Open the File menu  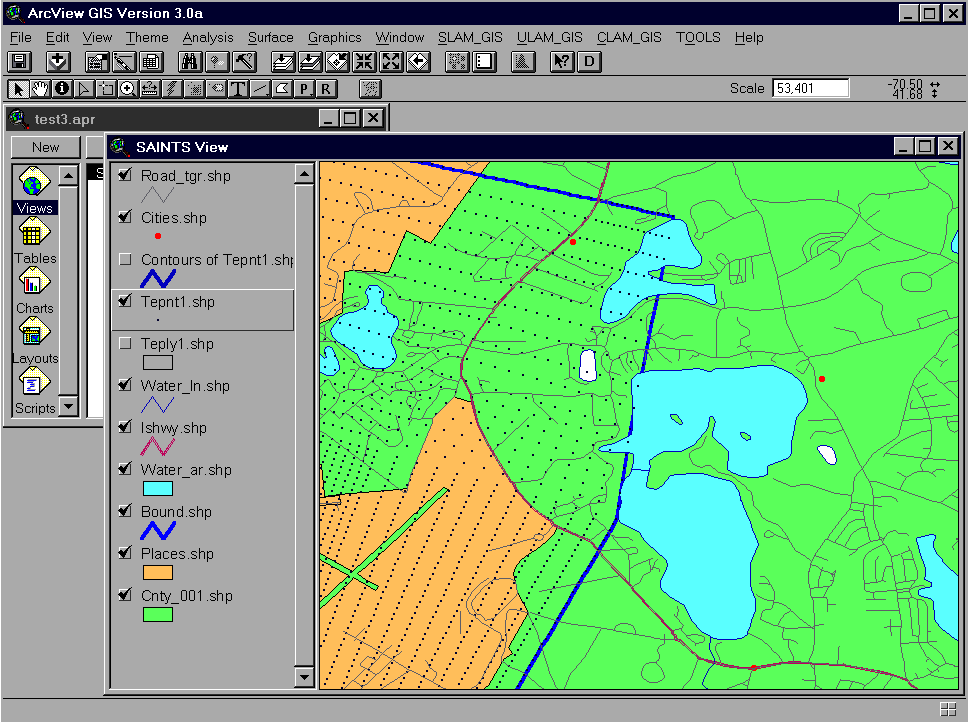coord(20,38)
